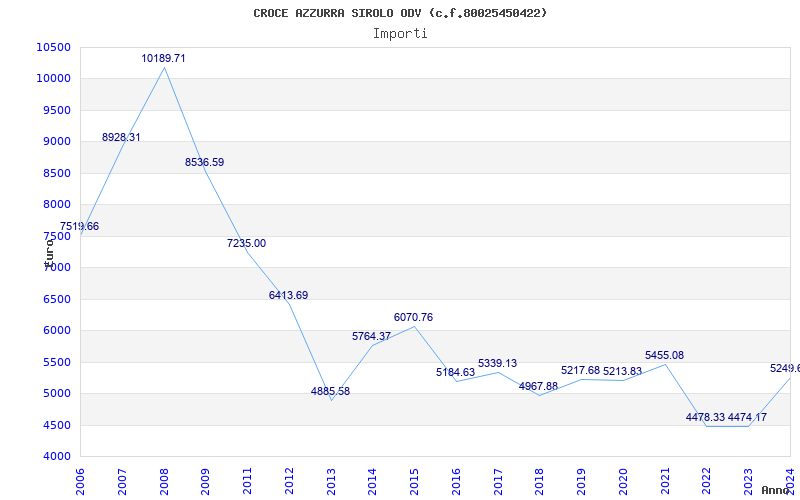Click the x-axis year label 2021
The height and width of the screenshot is (500, 800).
[x=665, y=481]
